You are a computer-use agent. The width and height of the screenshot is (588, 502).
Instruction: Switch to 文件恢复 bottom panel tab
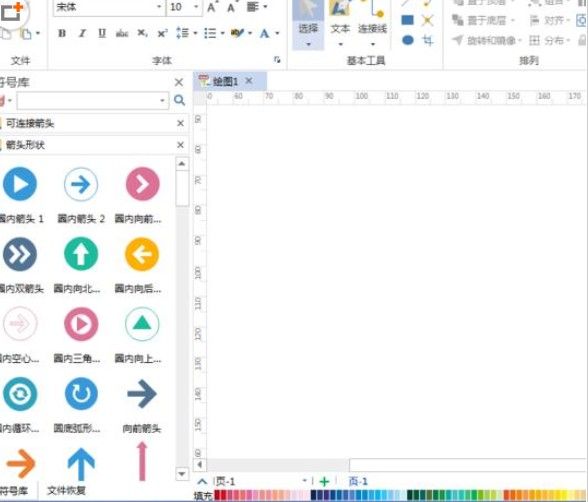point(66,490)
